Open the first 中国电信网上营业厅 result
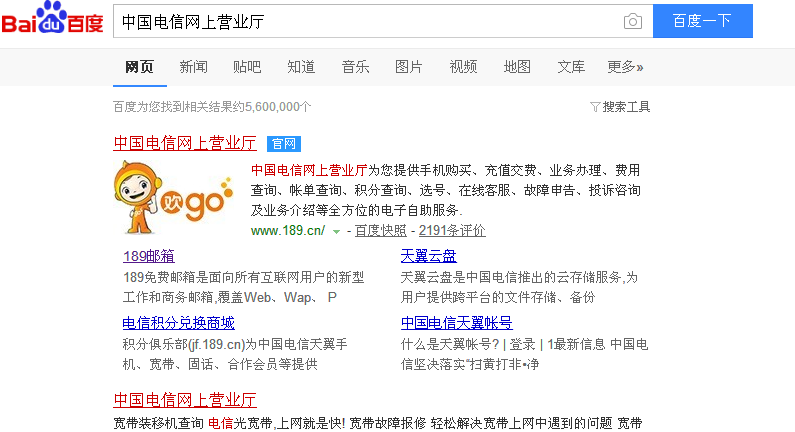Viewport: 795px width, 432px height. [x=185, y=143]
